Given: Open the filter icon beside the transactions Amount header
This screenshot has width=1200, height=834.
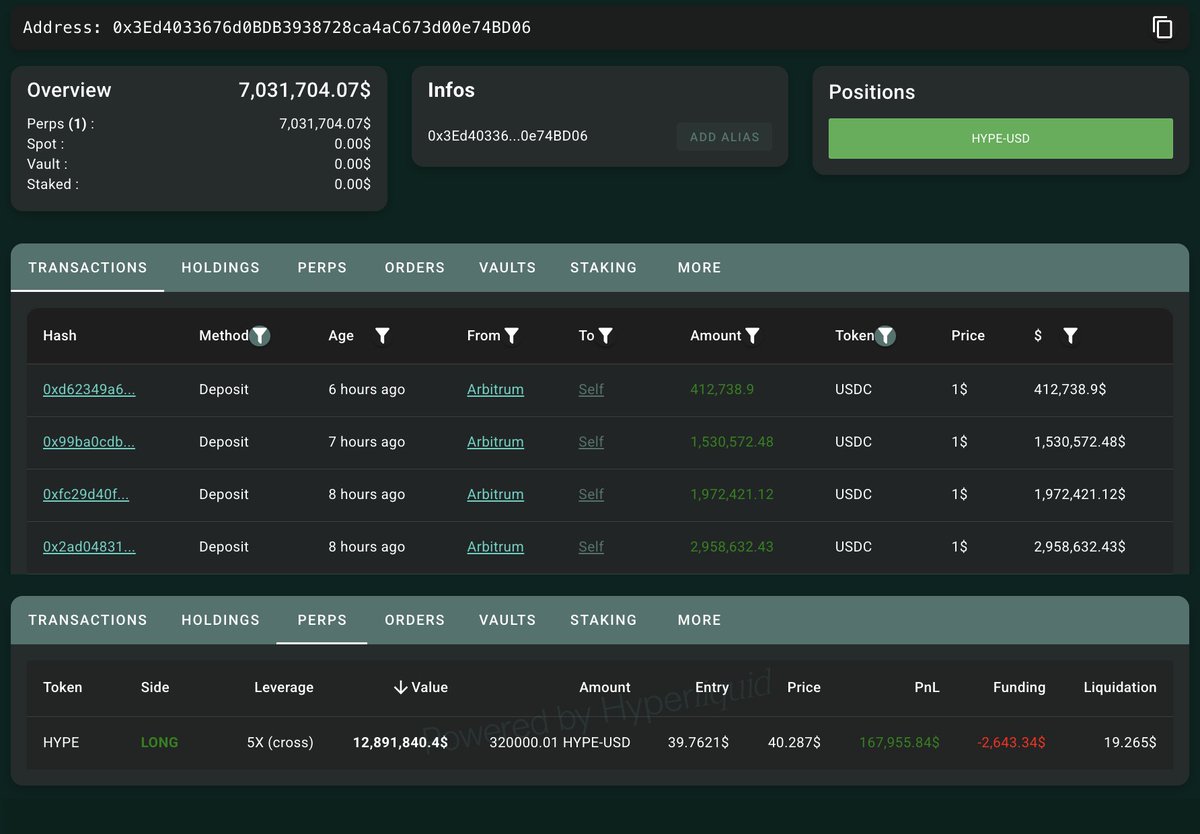Looking at the screenshot, I should [x=753, y=336].
